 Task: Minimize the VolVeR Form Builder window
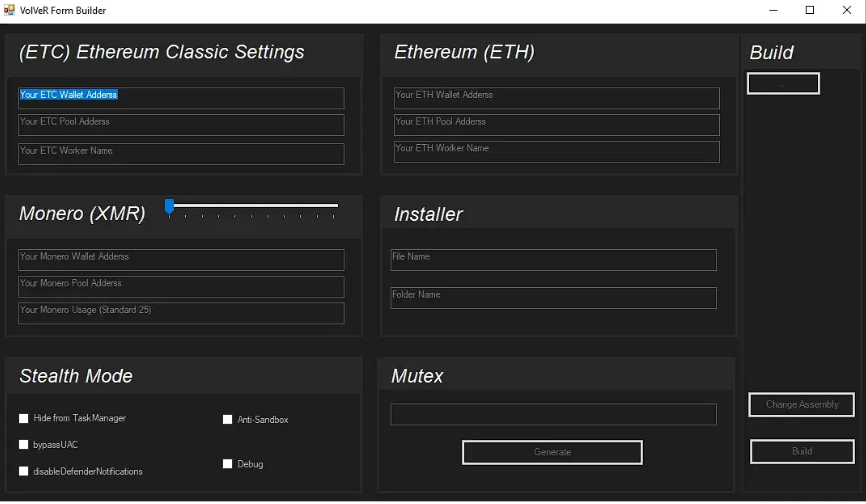click(x=773, y=10)
